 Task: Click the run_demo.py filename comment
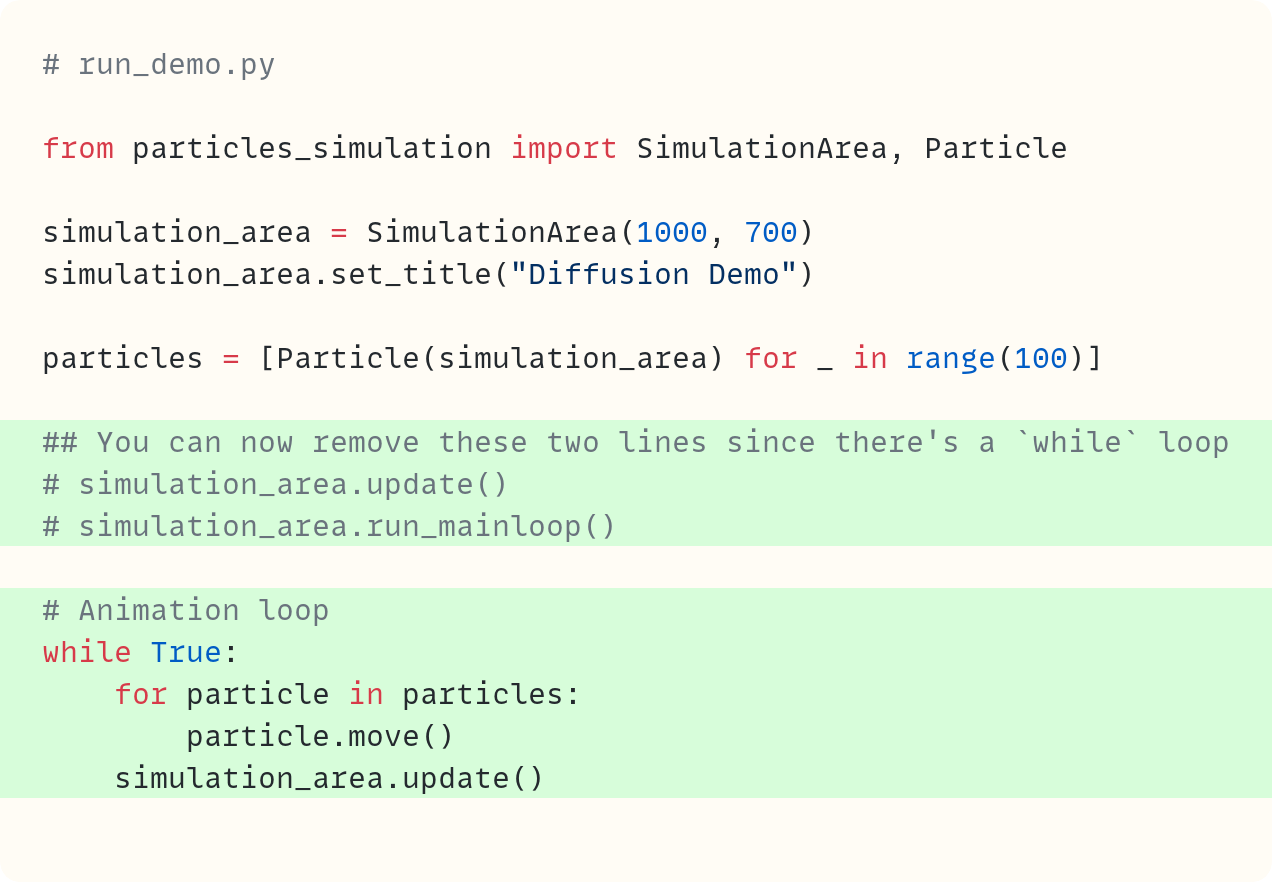(x=160, y=64)
